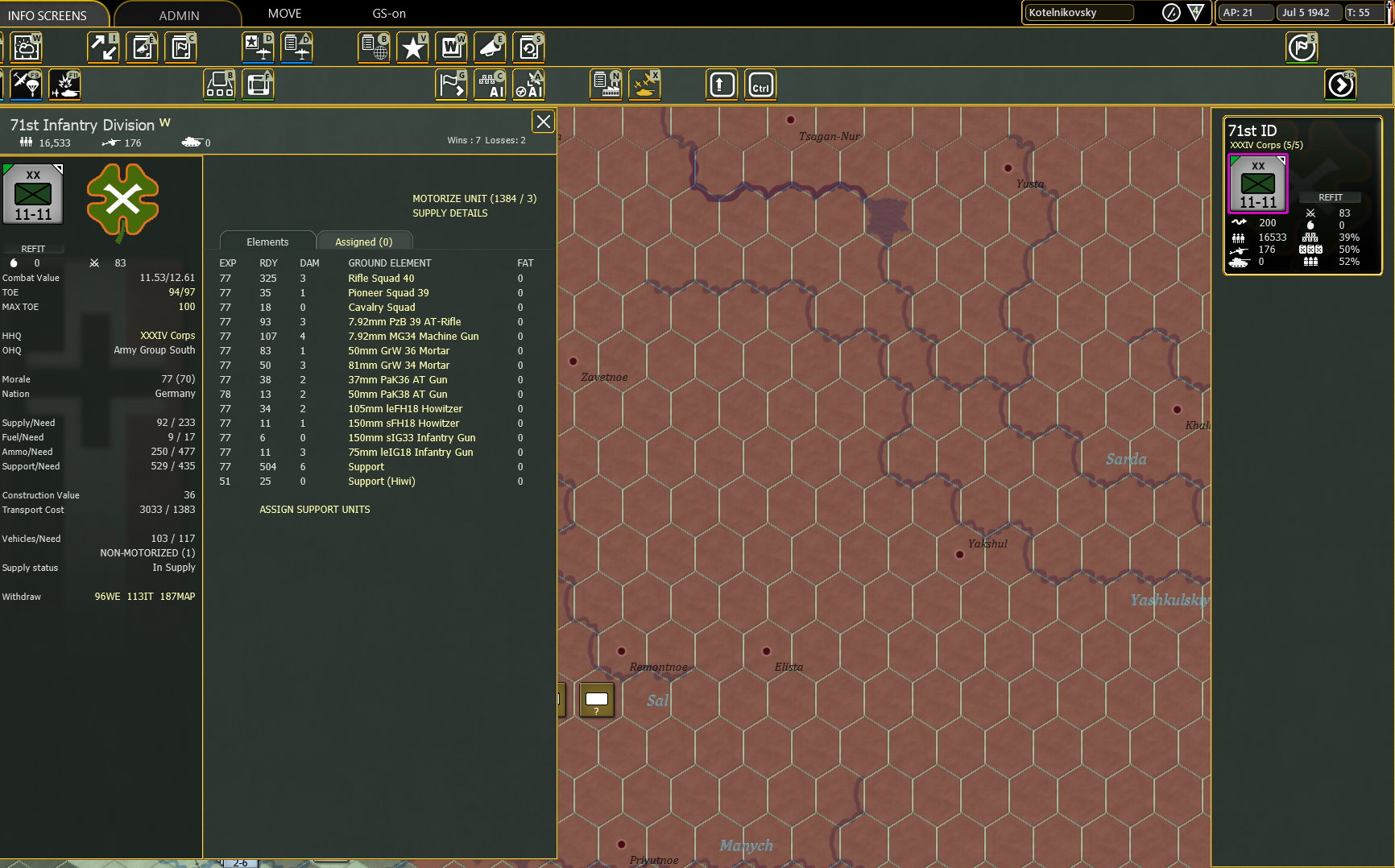Select the 71st ID counter in right panel

click(x=1258, y=184)
